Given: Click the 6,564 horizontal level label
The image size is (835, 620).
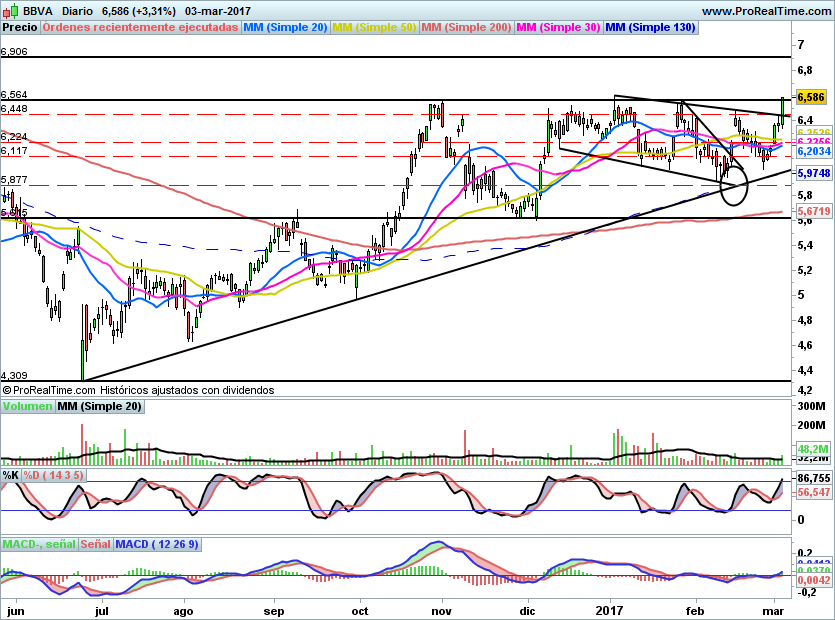Looking at the screenshot, I should coord(14,95).
